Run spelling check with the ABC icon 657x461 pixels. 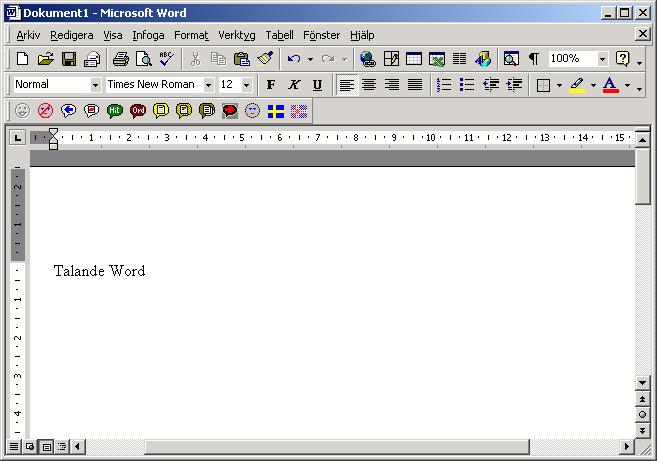pyautogui.click(x=167, y=59)
